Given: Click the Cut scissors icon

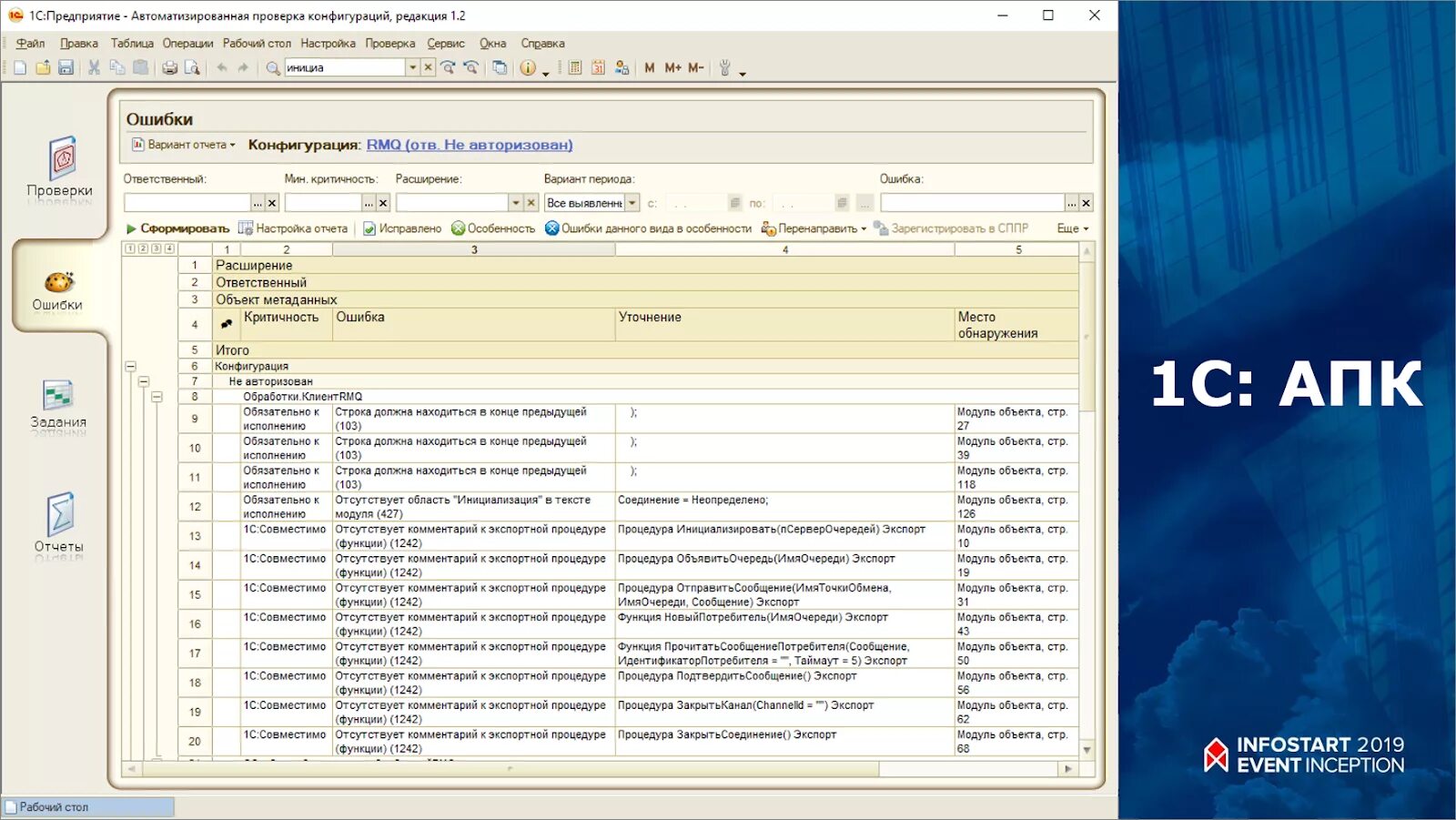Looking at the screenshot, I should 94,67.
